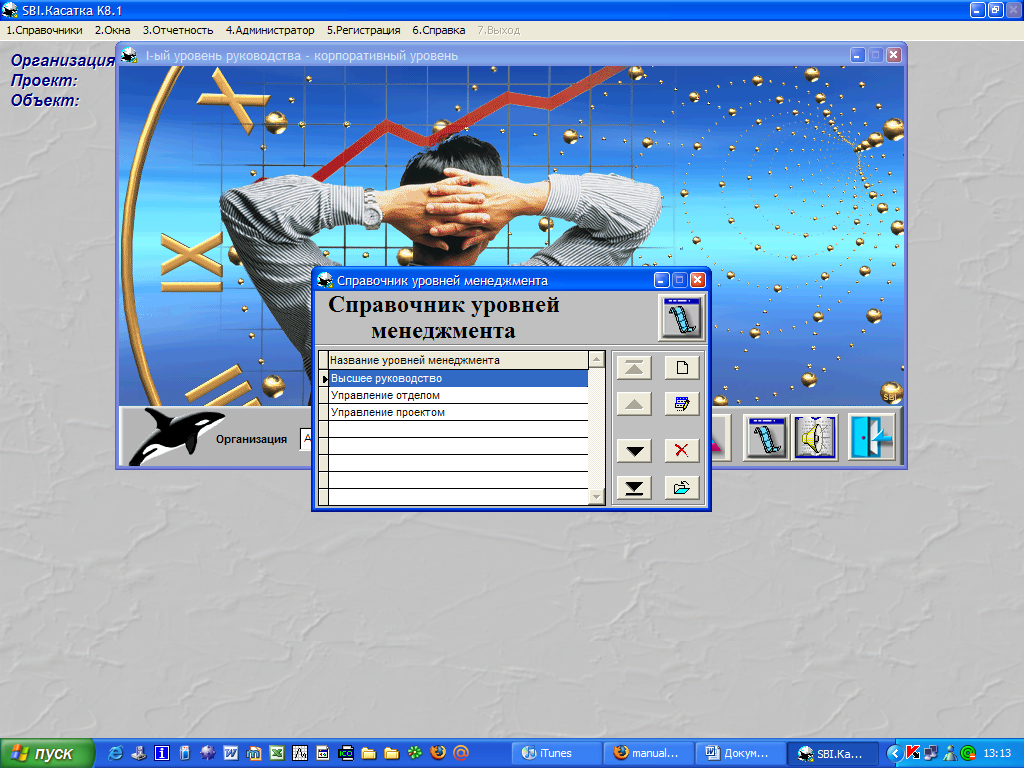Edit the selected management level record
This screenshot has width=1024, height=768.
point(682,404)
